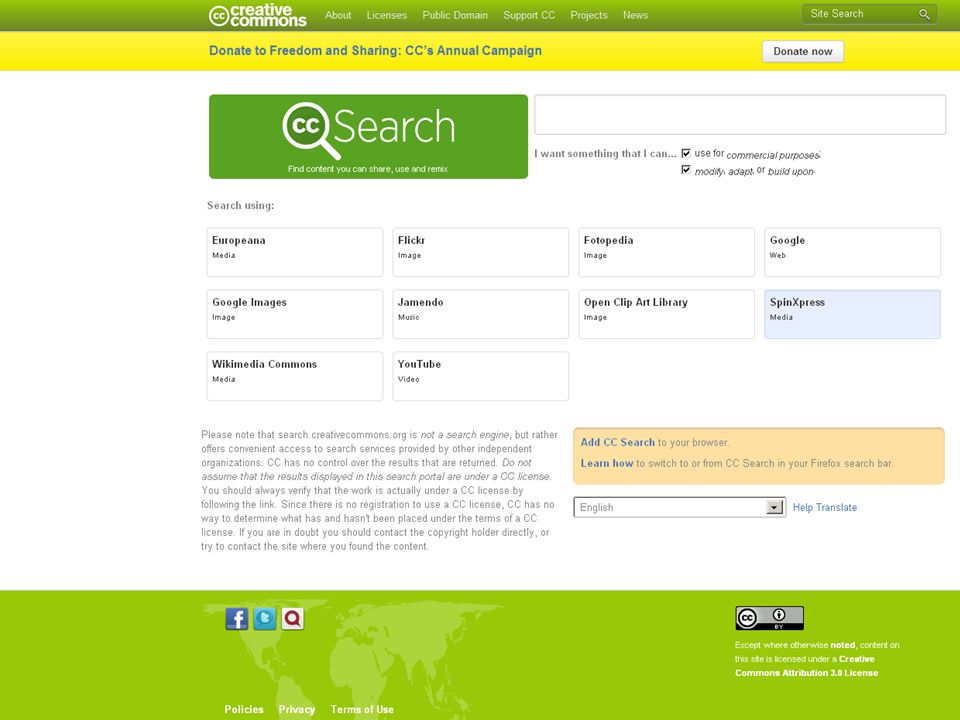
Task: Select Google web search
Action: click(x=852, y=252)
